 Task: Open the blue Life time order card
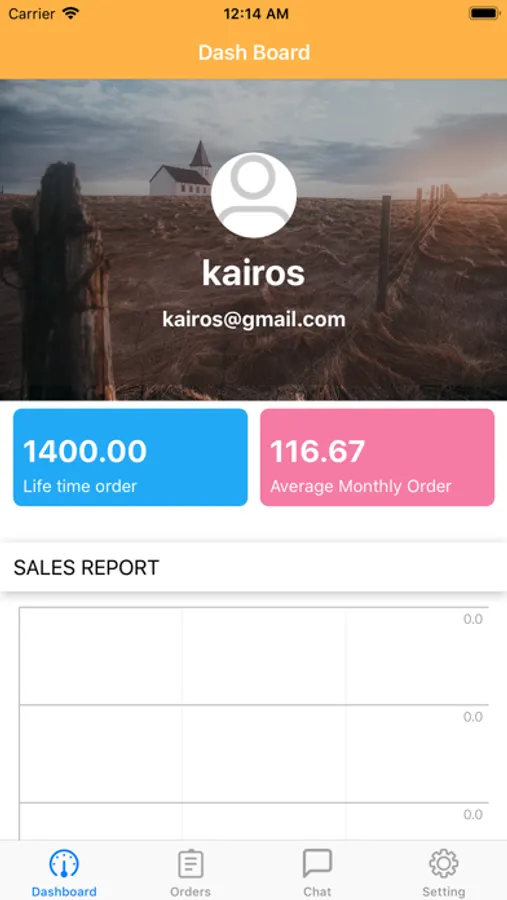pos(130,457)
